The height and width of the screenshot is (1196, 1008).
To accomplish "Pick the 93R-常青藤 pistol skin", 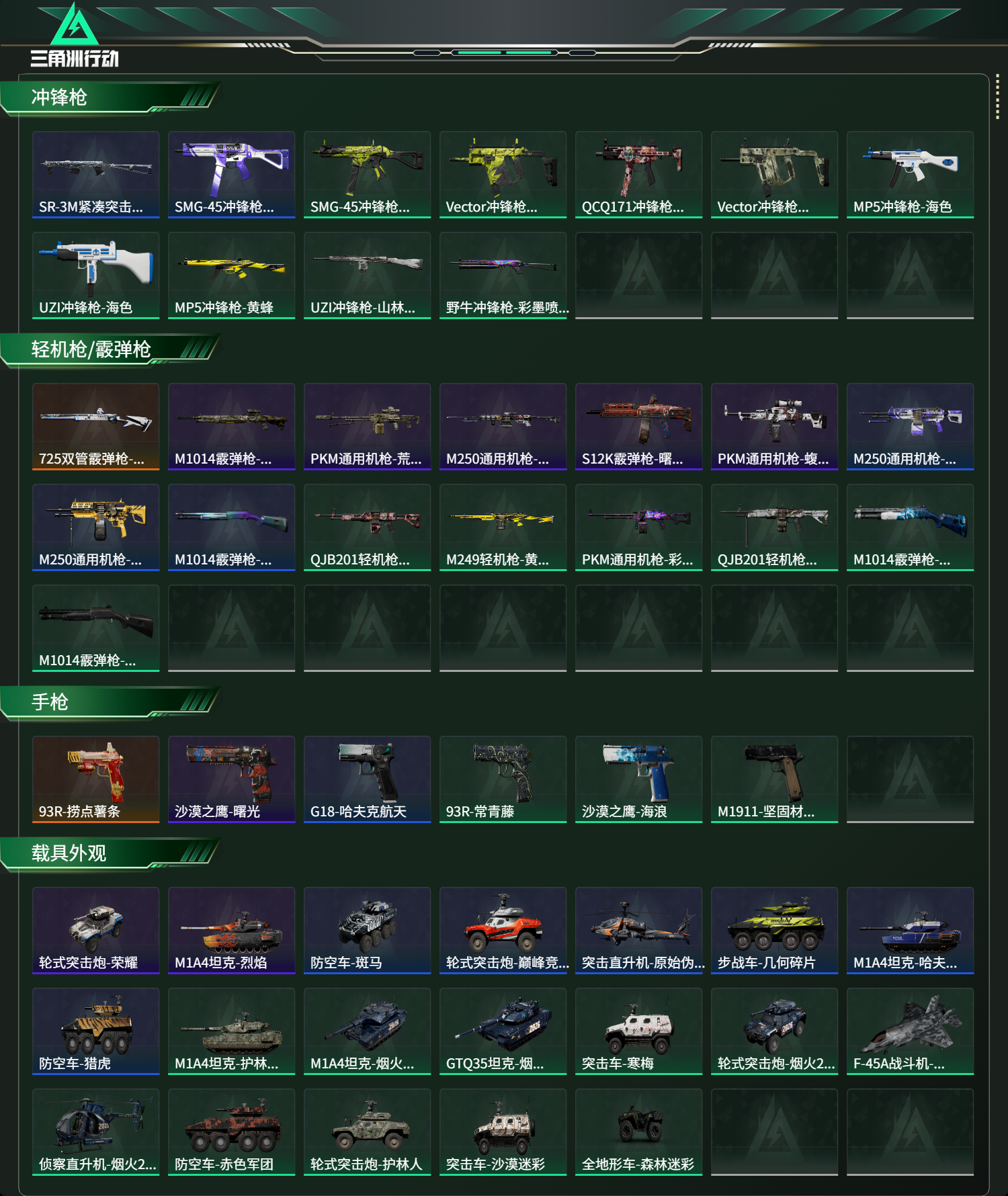I will [x=503, y=779].
